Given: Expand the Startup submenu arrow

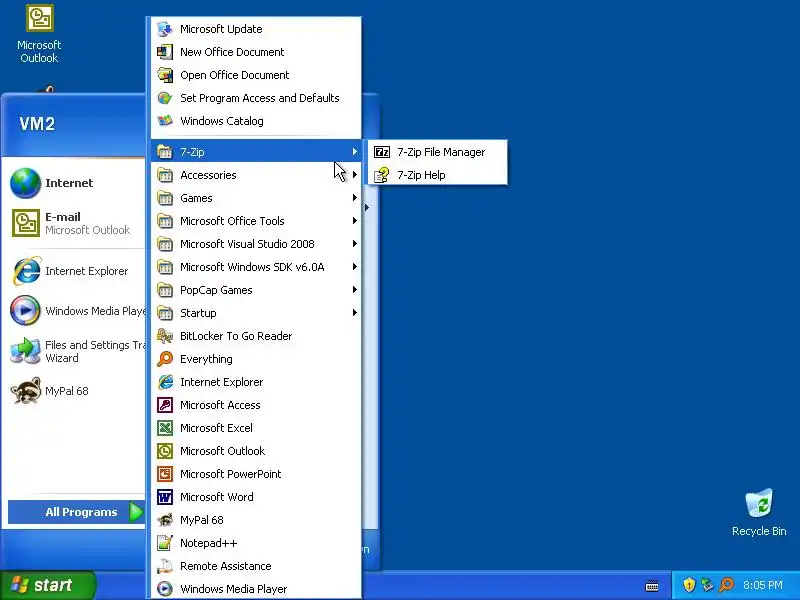Looking at the screenshot, I should (355, 313).
